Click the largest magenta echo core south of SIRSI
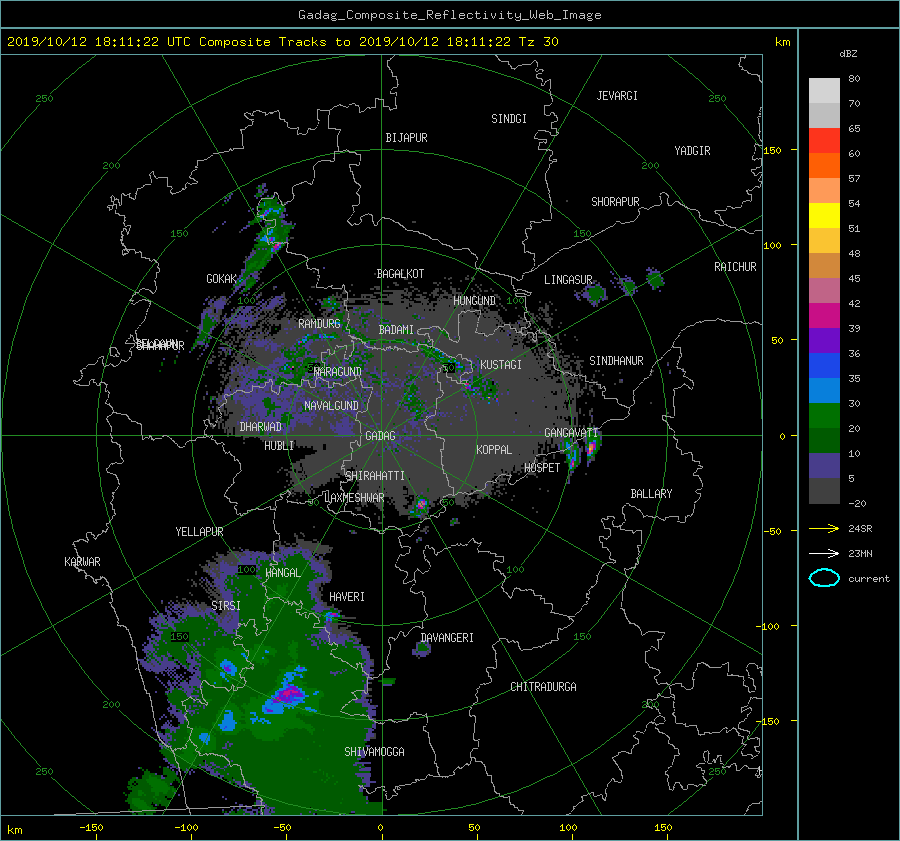The width and height of the screenshot is (900, 841). [x=289, y=694]
